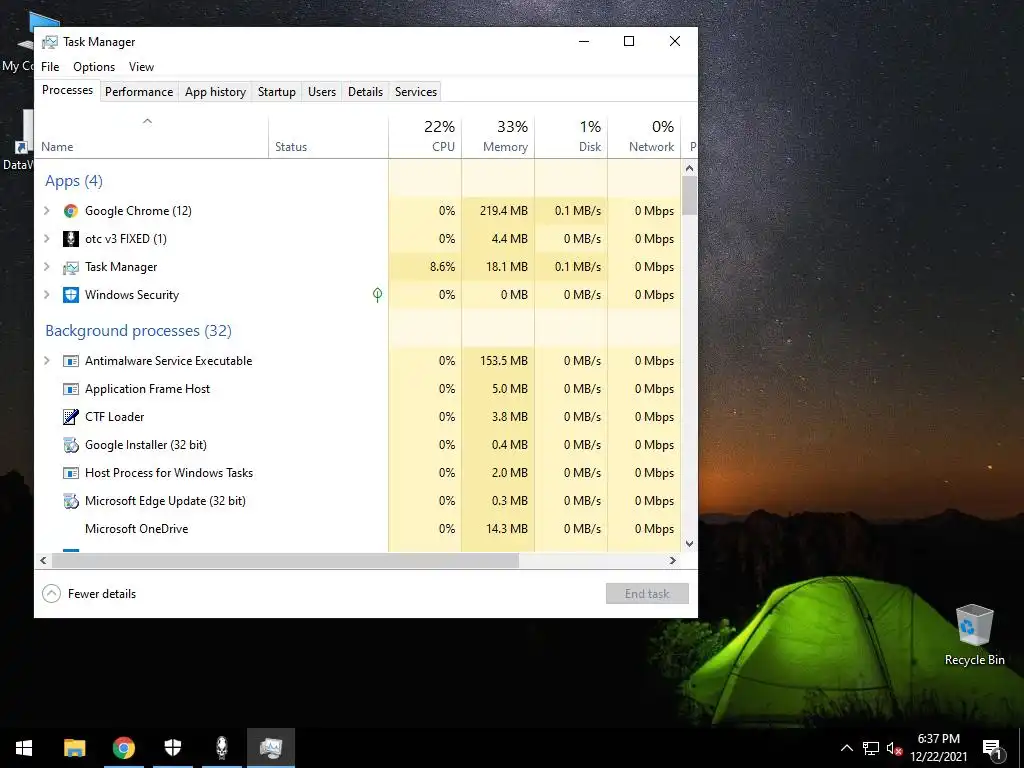The width and height of the screenshot is (1024, 768).
Task: Click the network status tray icon
Action: [871, 748]
